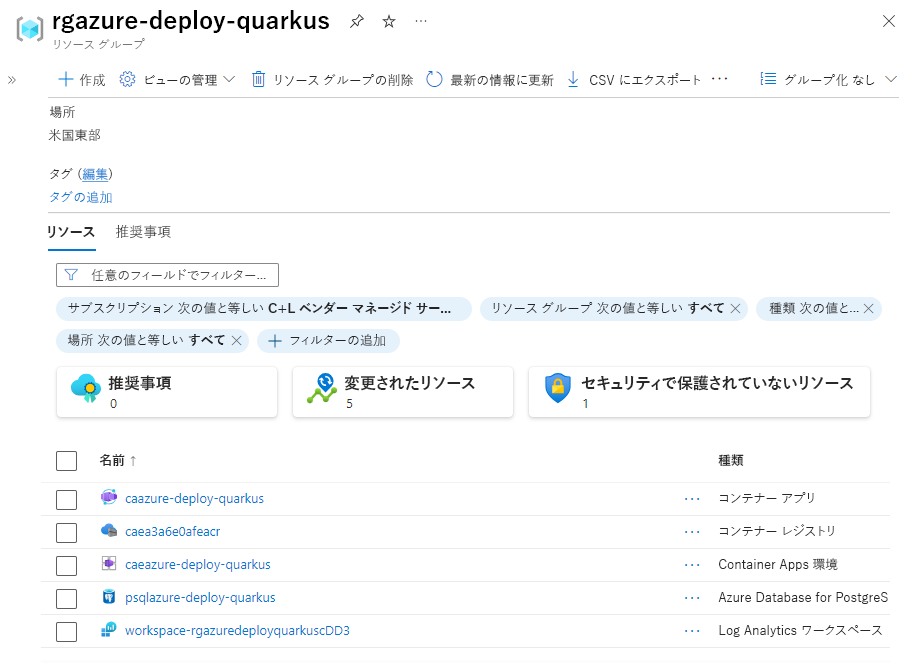Click the Container Apps 環境 type cell
Screen dimensions: 899x663
(778, 565)
